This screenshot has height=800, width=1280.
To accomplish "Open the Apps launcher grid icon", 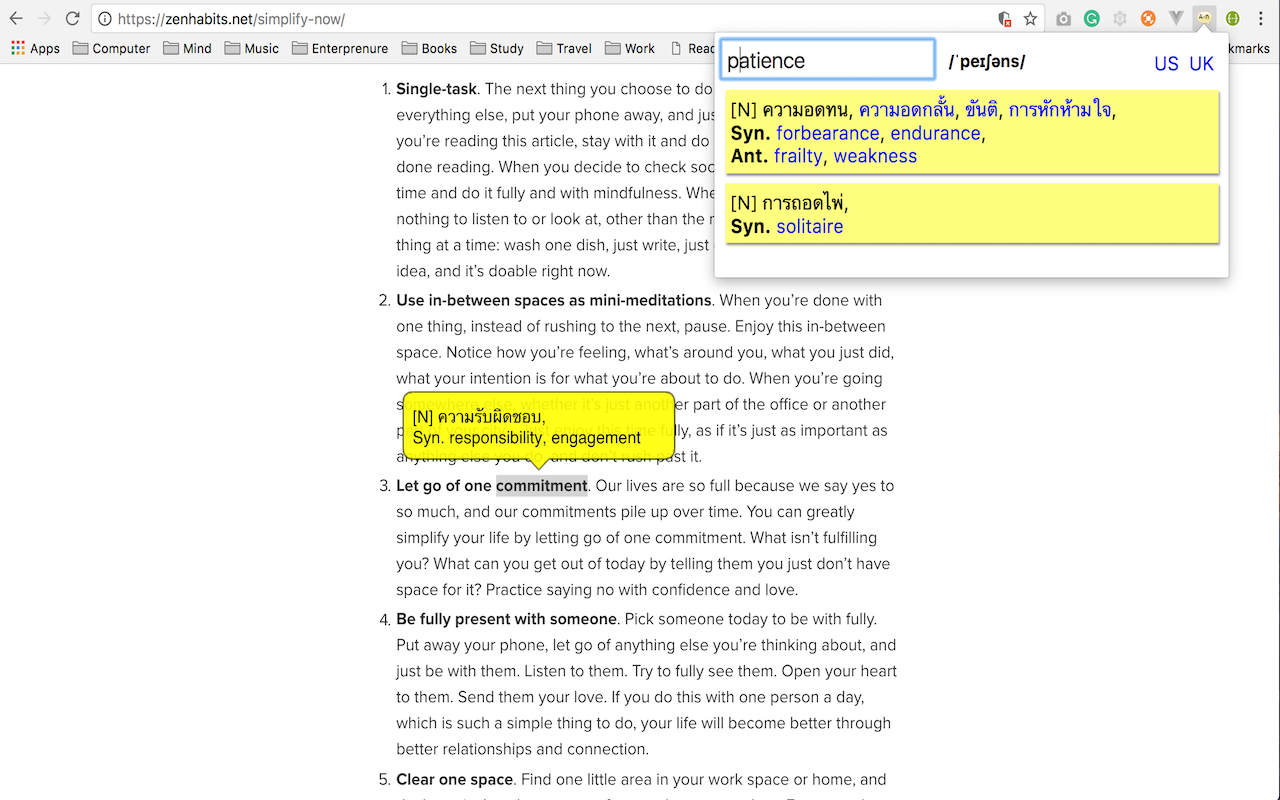I will click(x=17, y=47).
